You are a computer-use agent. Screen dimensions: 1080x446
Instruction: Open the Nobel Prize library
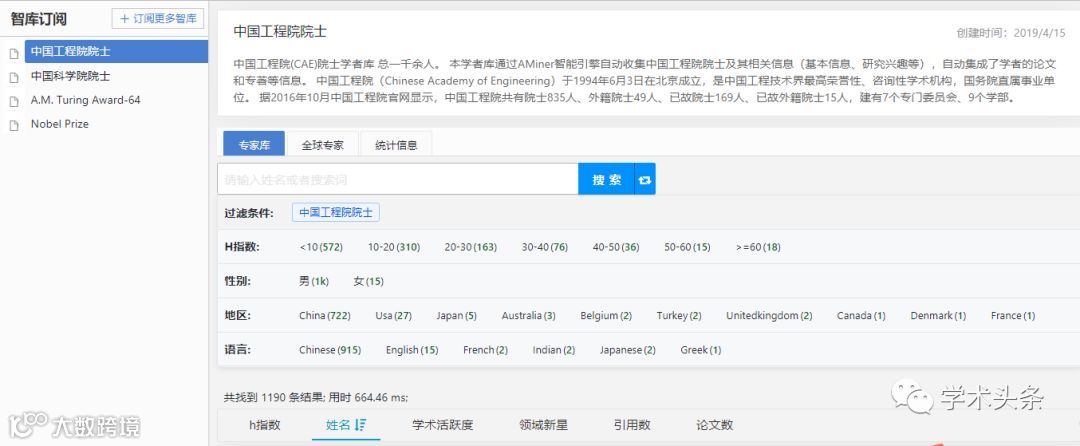[60, 124]
